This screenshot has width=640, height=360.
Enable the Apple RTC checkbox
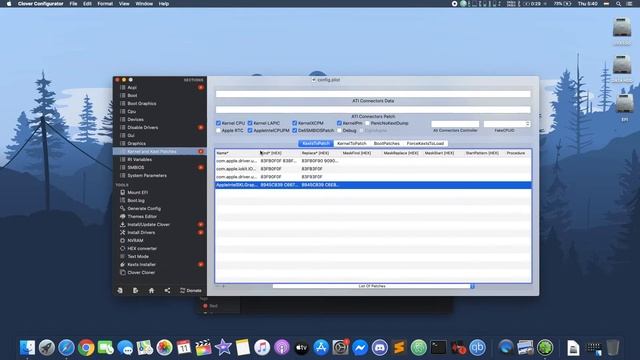[218, 131]
